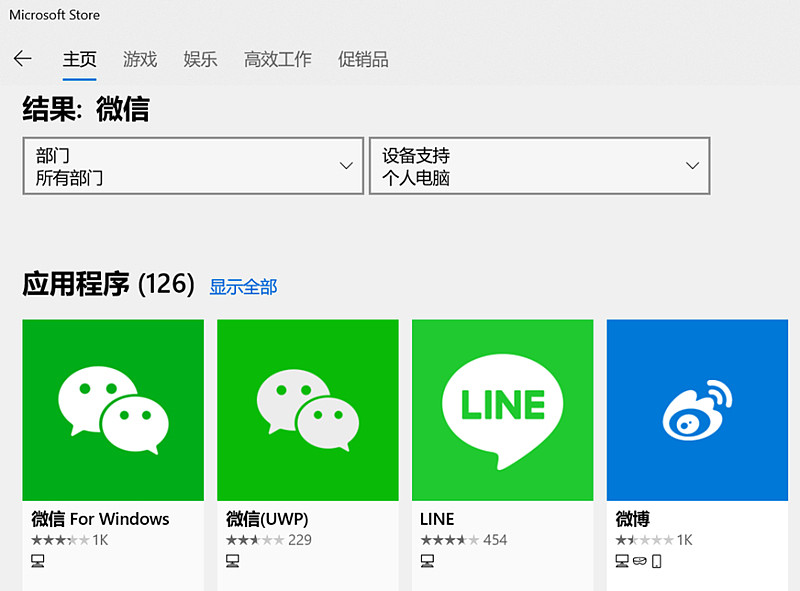Switch to the 促销品 tab
This screenshot has width=800, height=591.
click(363, 59)
